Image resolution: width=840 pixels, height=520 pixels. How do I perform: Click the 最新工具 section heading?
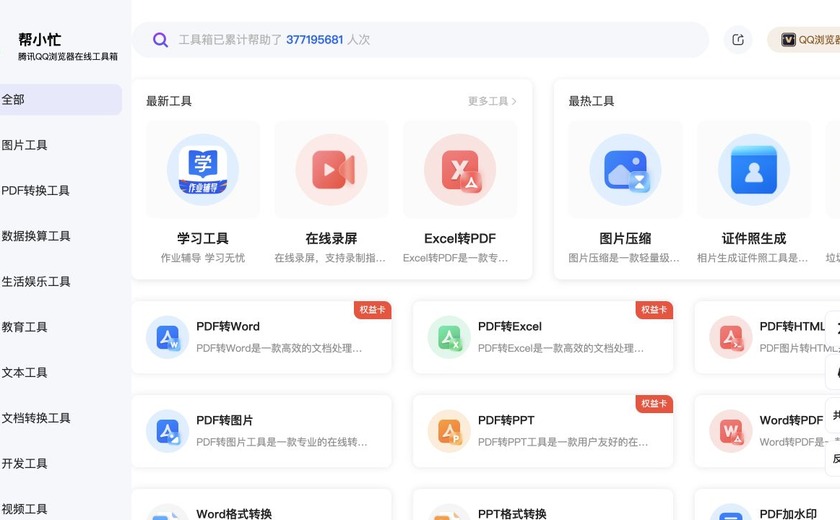tap(169, 101)
